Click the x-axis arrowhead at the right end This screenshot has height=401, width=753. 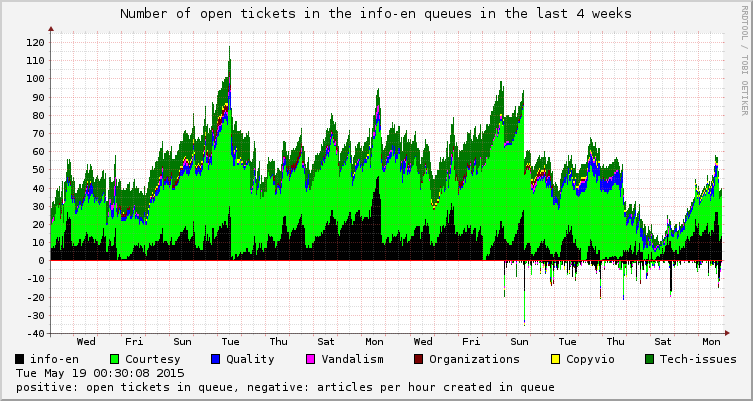[x=727, y=333]
